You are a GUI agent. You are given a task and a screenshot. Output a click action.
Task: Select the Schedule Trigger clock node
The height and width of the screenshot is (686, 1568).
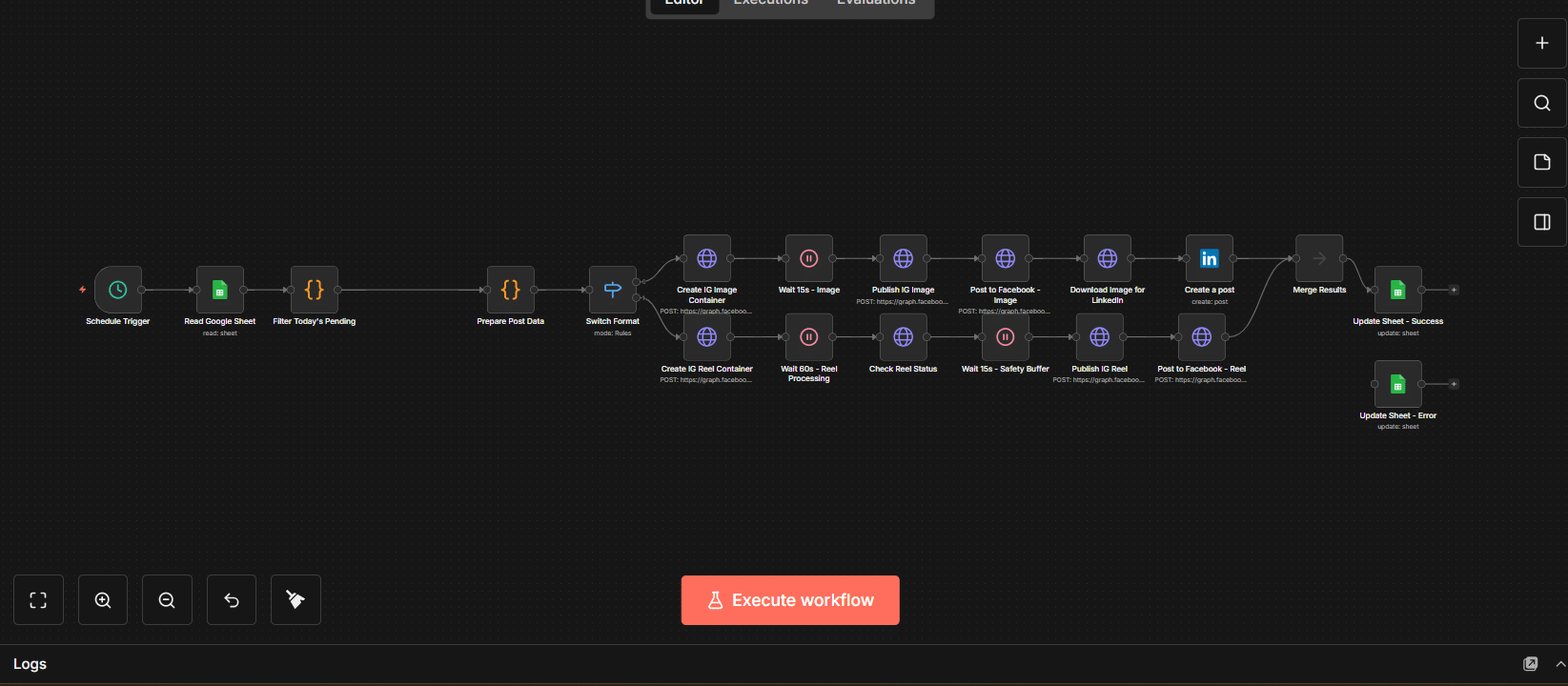tap(118, 290)
